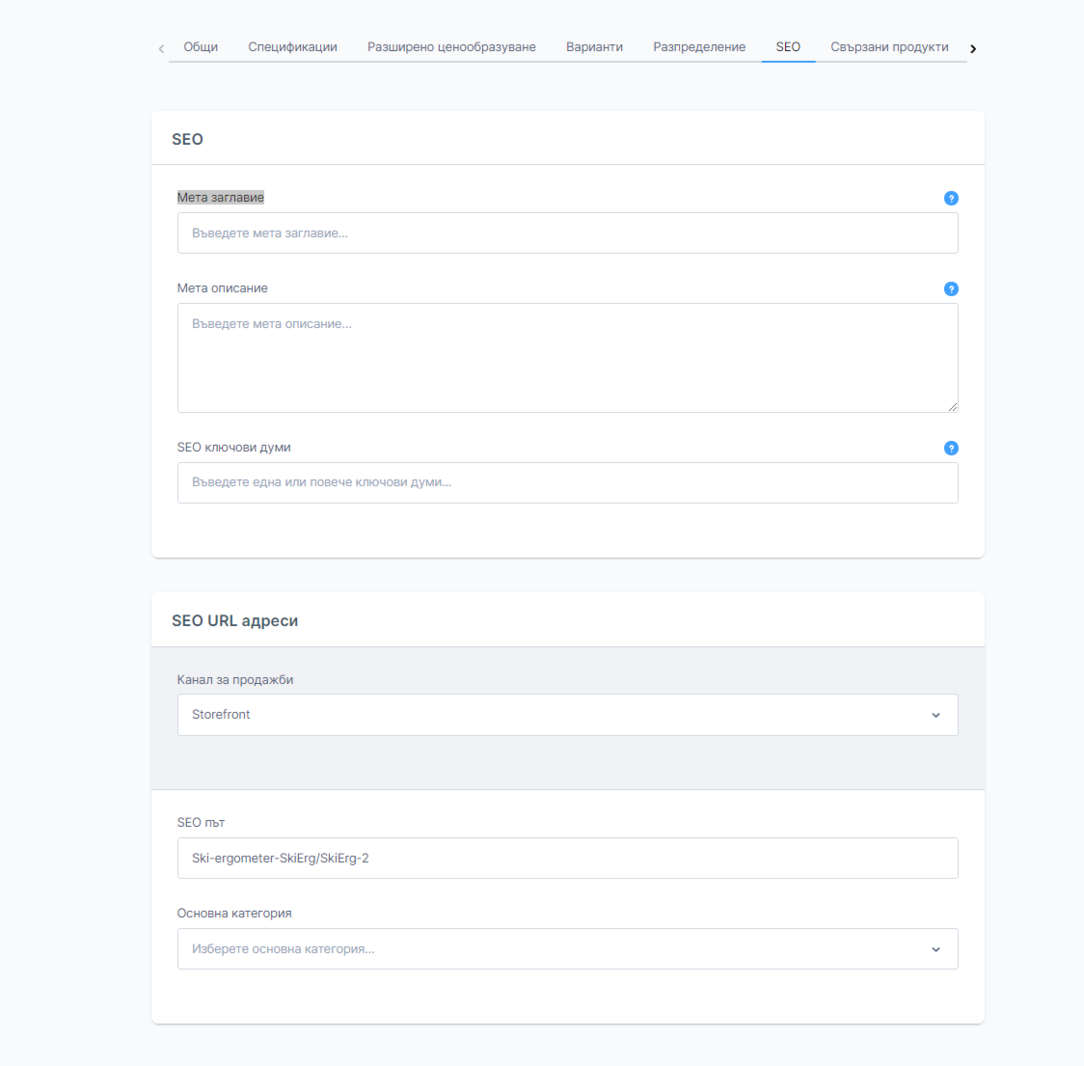
Task: Open the Свързани продукти tab
Action: click(x=889, y=47)
